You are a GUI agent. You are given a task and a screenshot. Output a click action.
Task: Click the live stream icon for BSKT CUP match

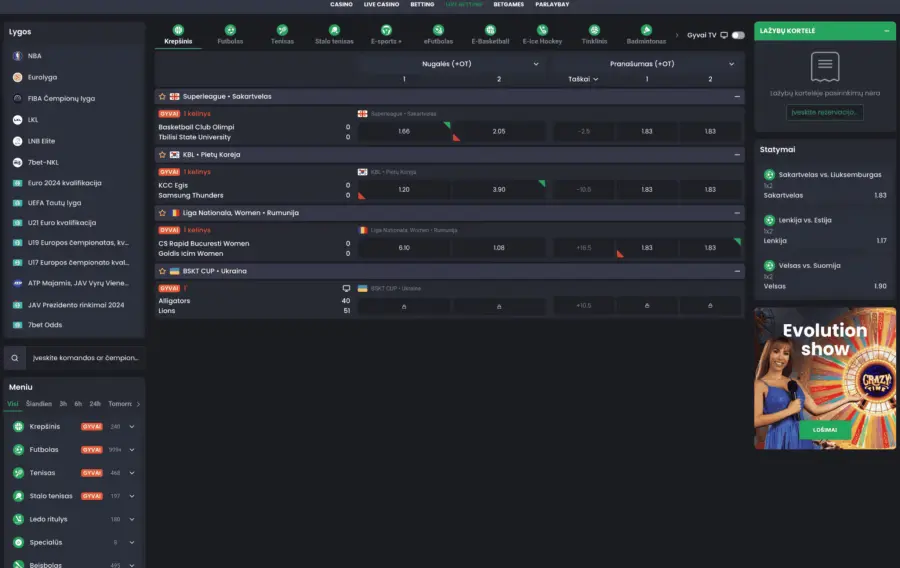347,288
